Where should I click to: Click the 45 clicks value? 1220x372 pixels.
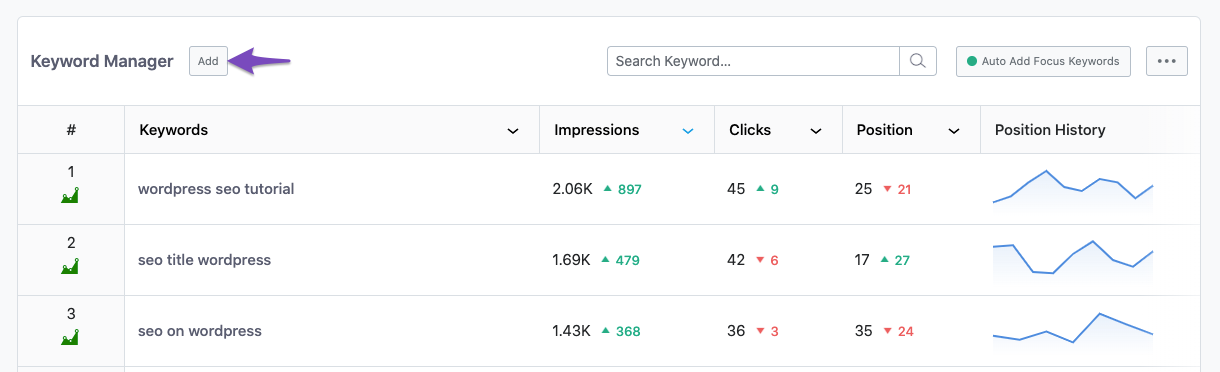coord(737,189)
